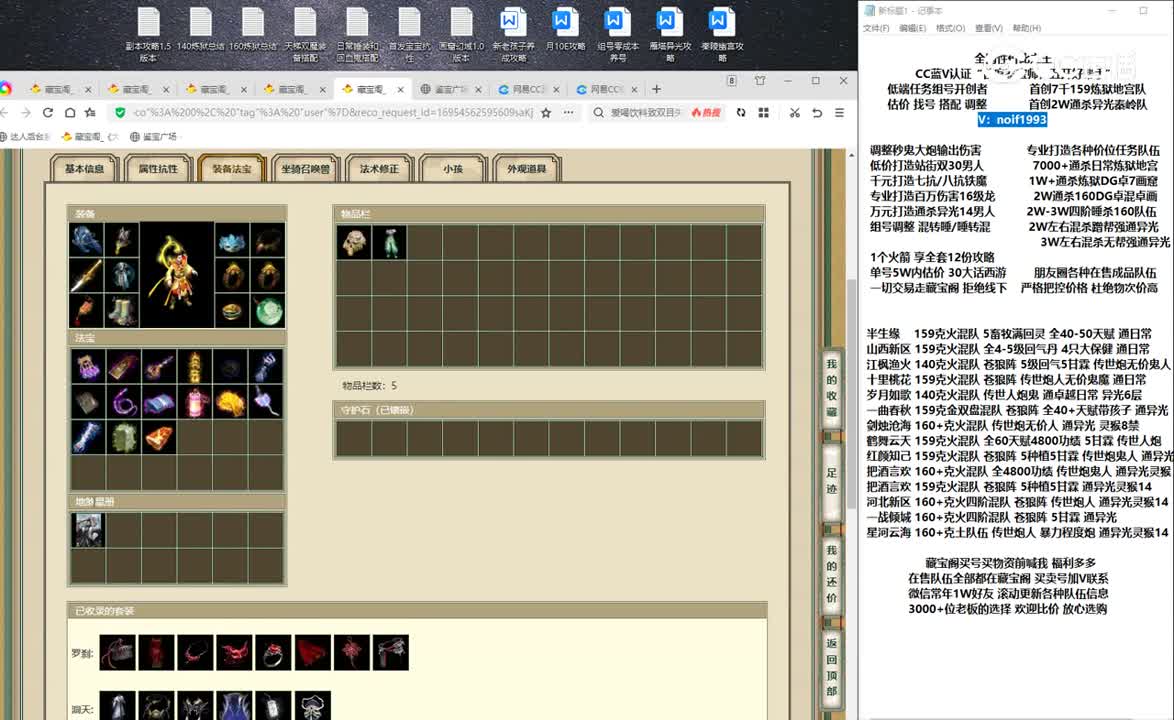Select the golden sword weapon in 装备
This screenshot has height=720, width=1174.
[87, 275]
